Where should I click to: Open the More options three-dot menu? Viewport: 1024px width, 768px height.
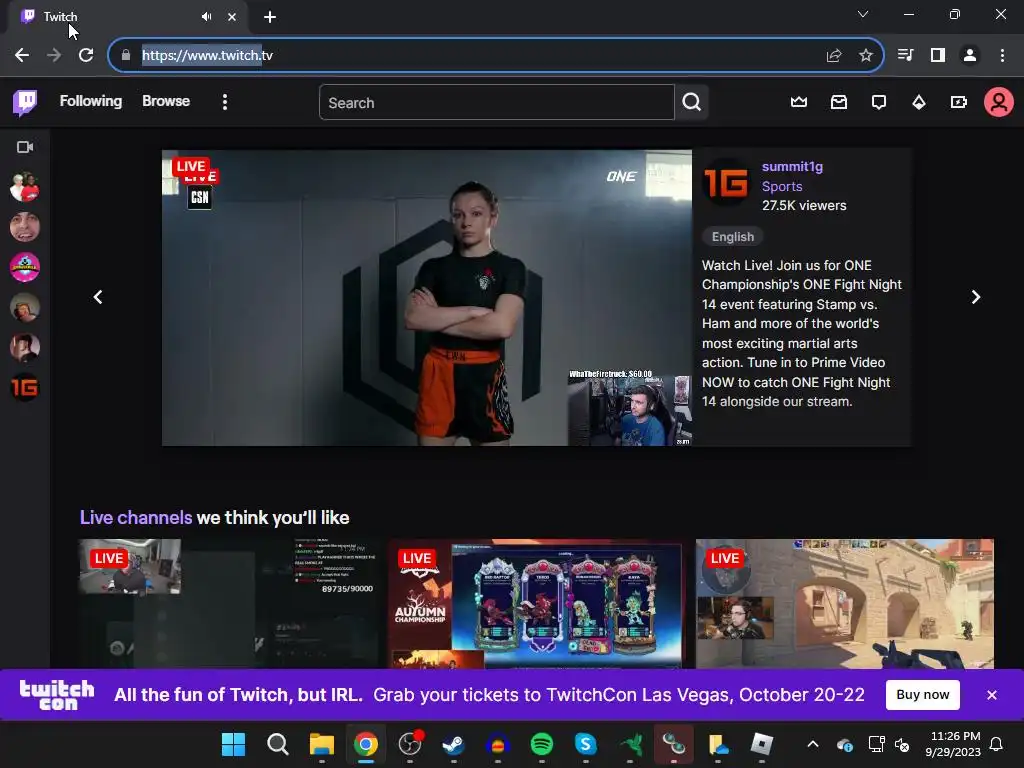[225, 102]
